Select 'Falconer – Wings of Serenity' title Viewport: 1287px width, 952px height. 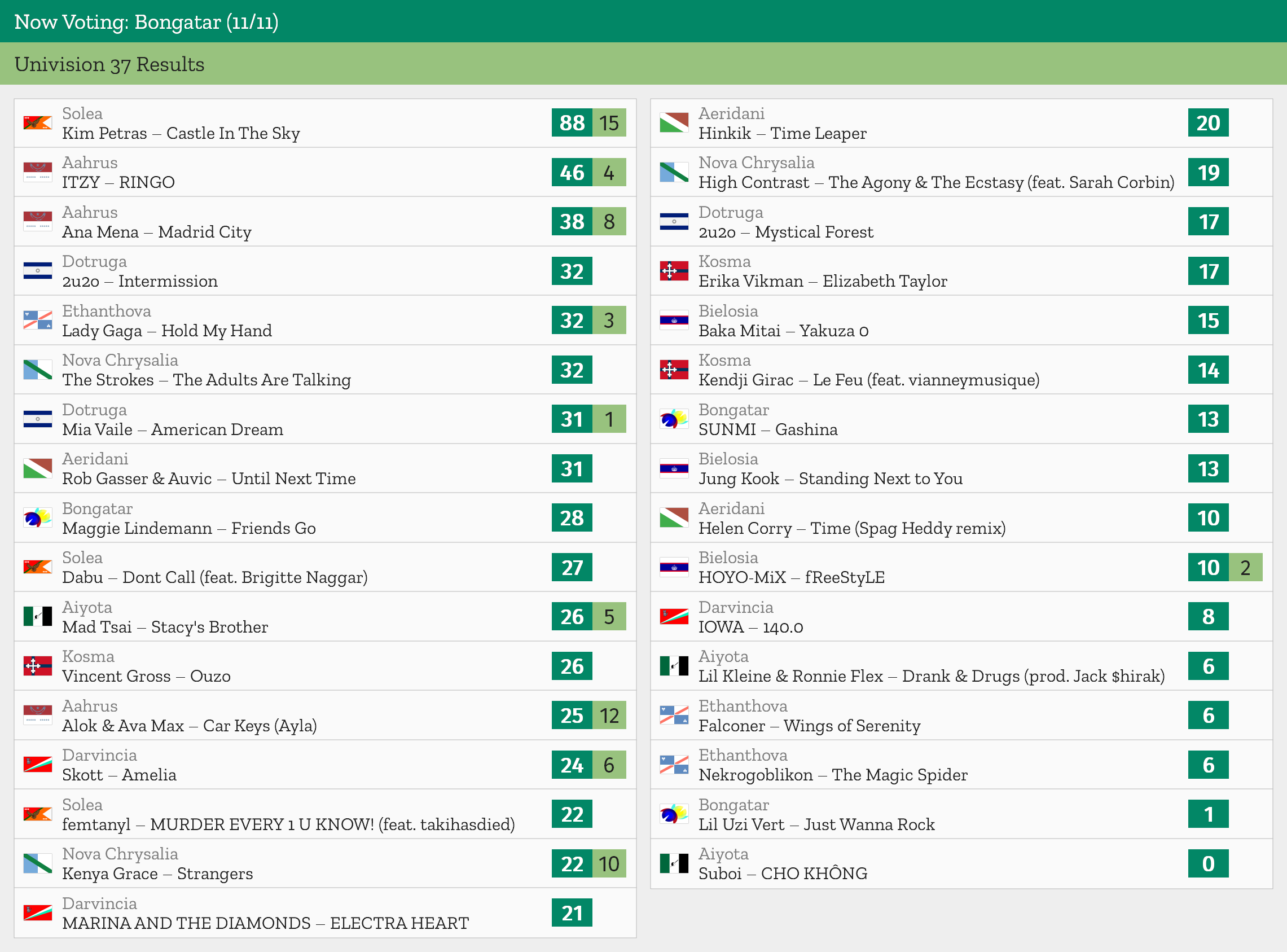click(810, 726)
